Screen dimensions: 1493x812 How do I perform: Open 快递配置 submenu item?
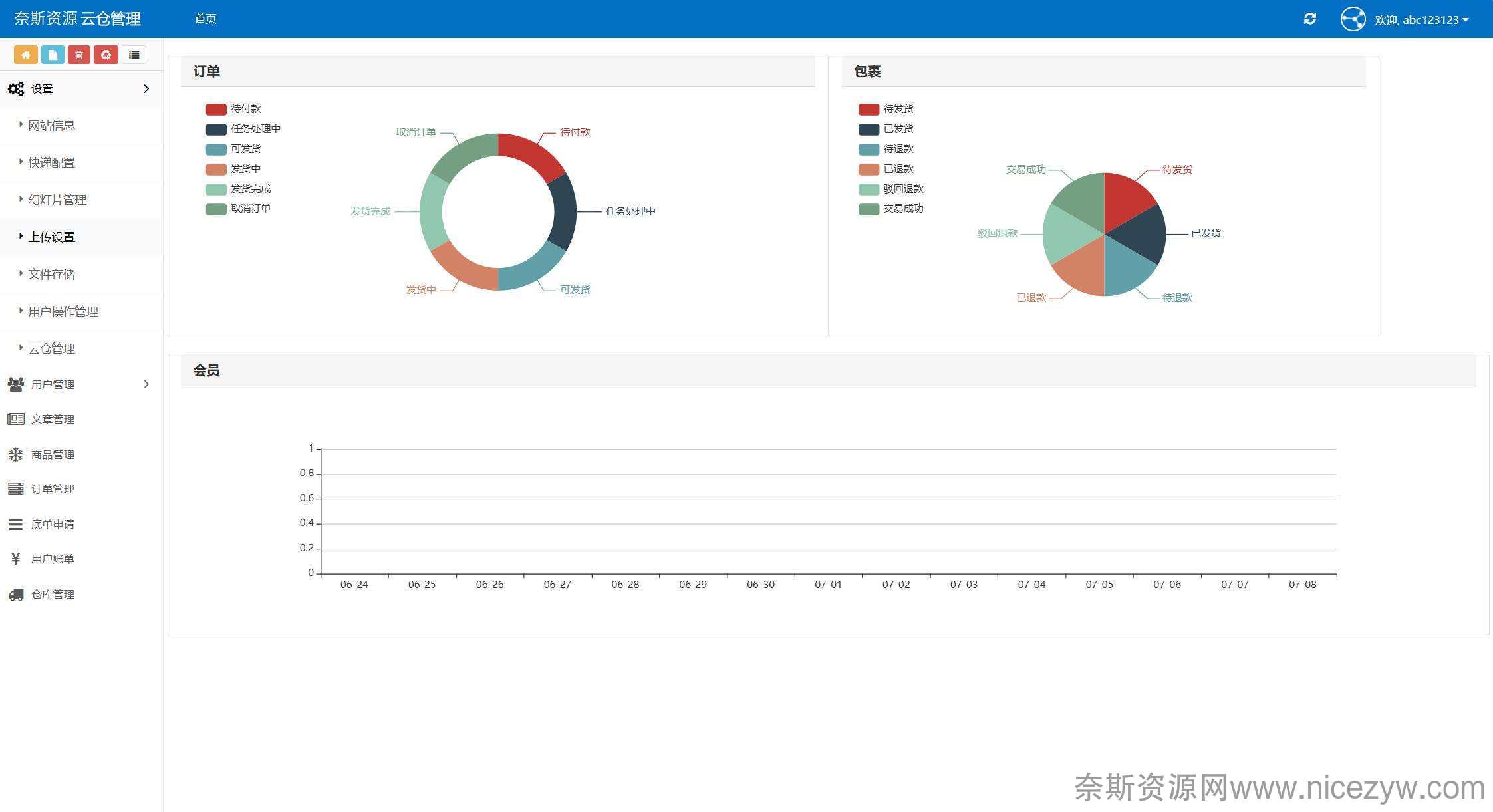point(81,162)
